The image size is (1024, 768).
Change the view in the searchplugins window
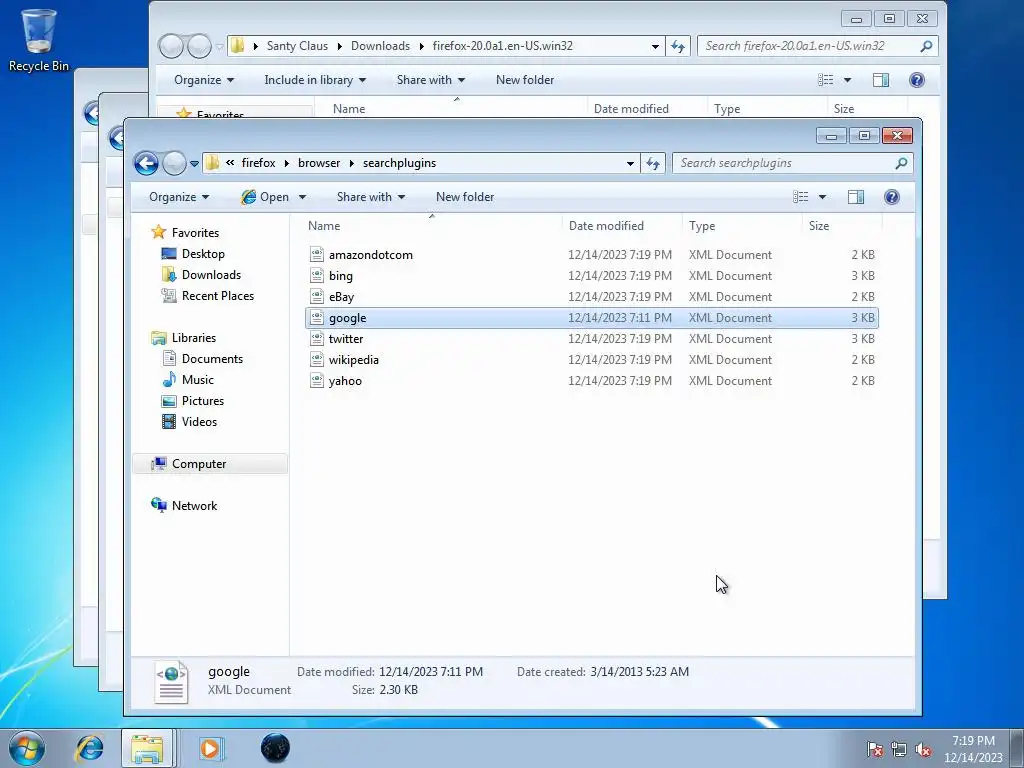coord(801,197)
